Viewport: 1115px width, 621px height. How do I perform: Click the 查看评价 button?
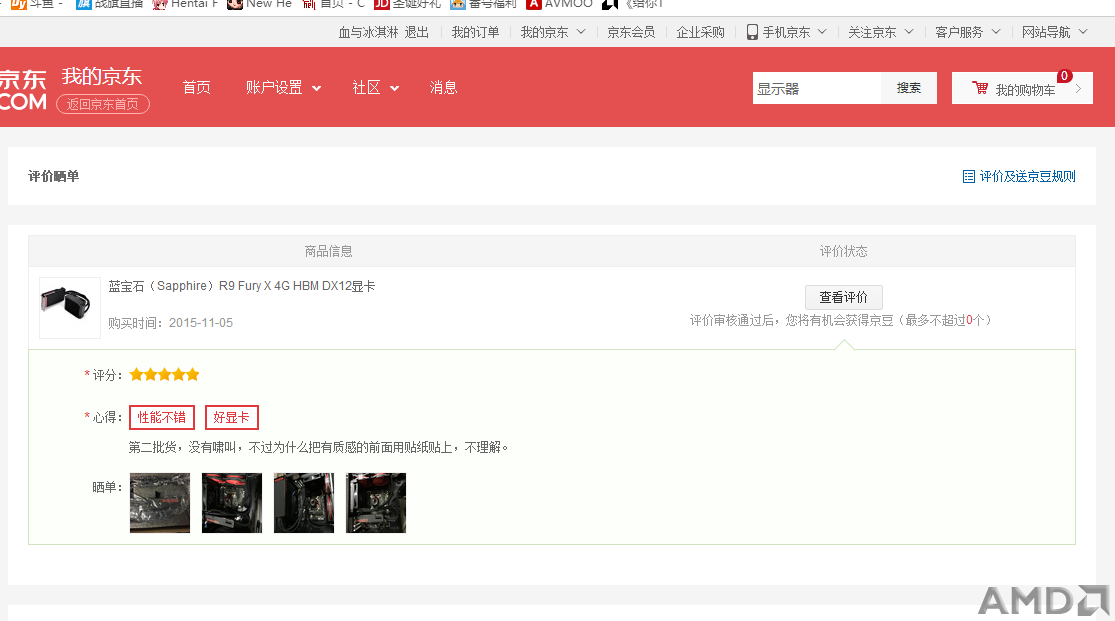pos(843,297)
